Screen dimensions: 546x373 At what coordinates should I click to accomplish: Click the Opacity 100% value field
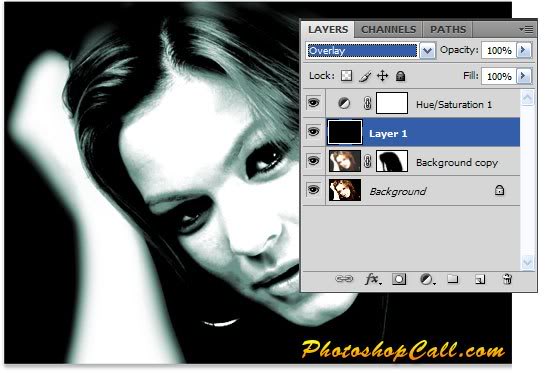(x=499, y=51)
